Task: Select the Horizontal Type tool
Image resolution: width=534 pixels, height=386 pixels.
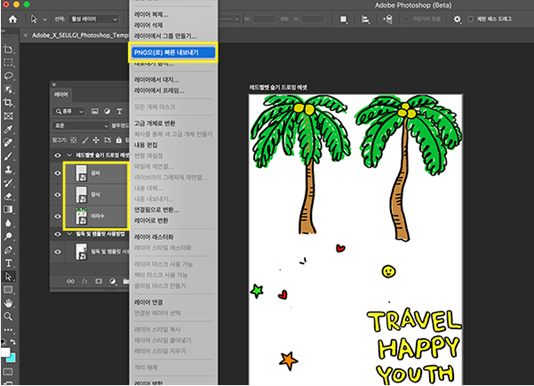Action: (9, 263)
